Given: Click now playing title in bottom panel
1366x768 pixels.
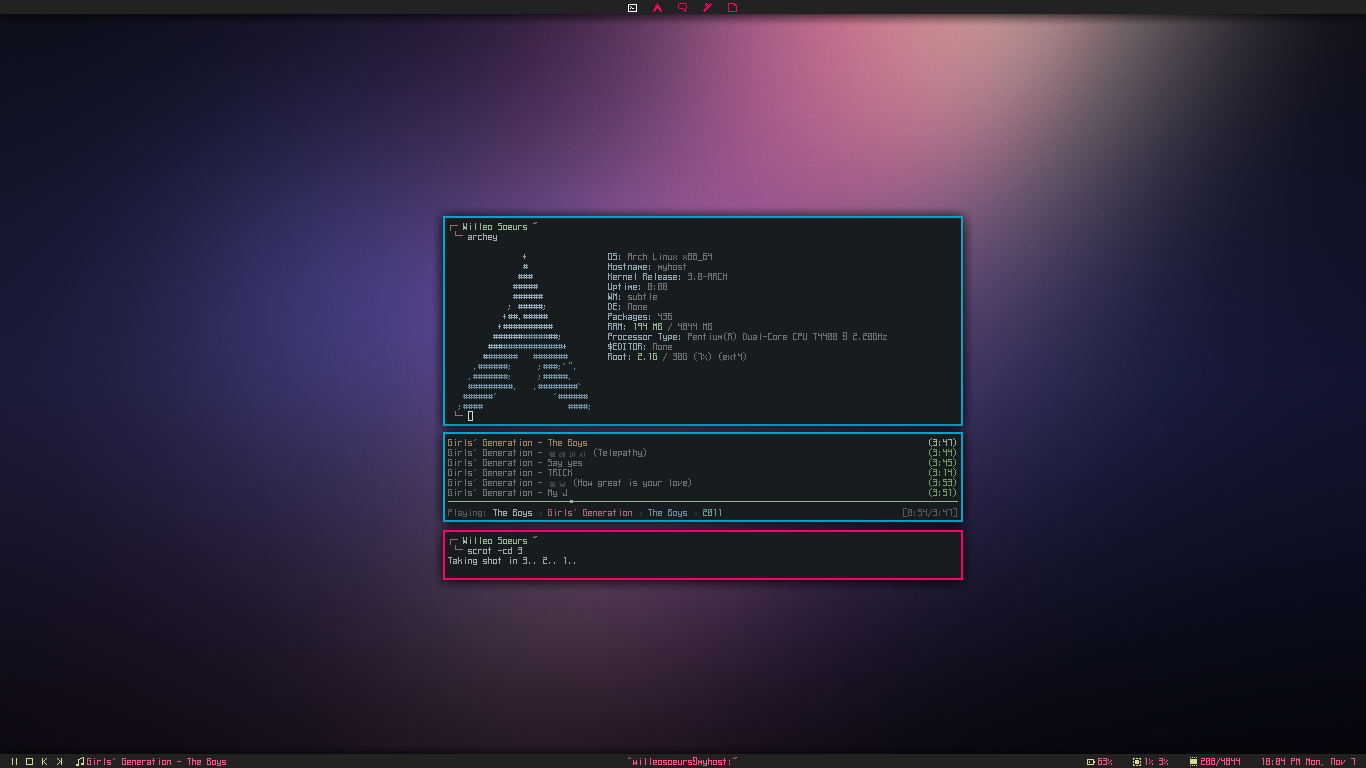Looking at the screenshot, I should (x=157, y=762).
